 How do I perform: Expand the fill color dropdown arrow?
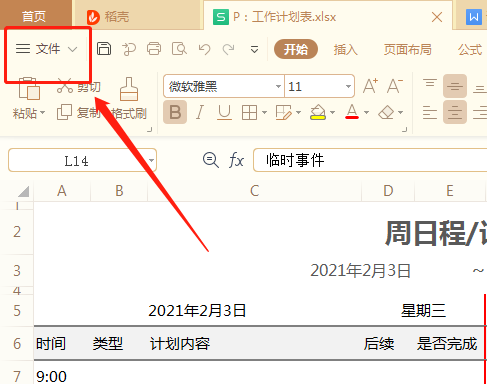click(x=333, y=113)
